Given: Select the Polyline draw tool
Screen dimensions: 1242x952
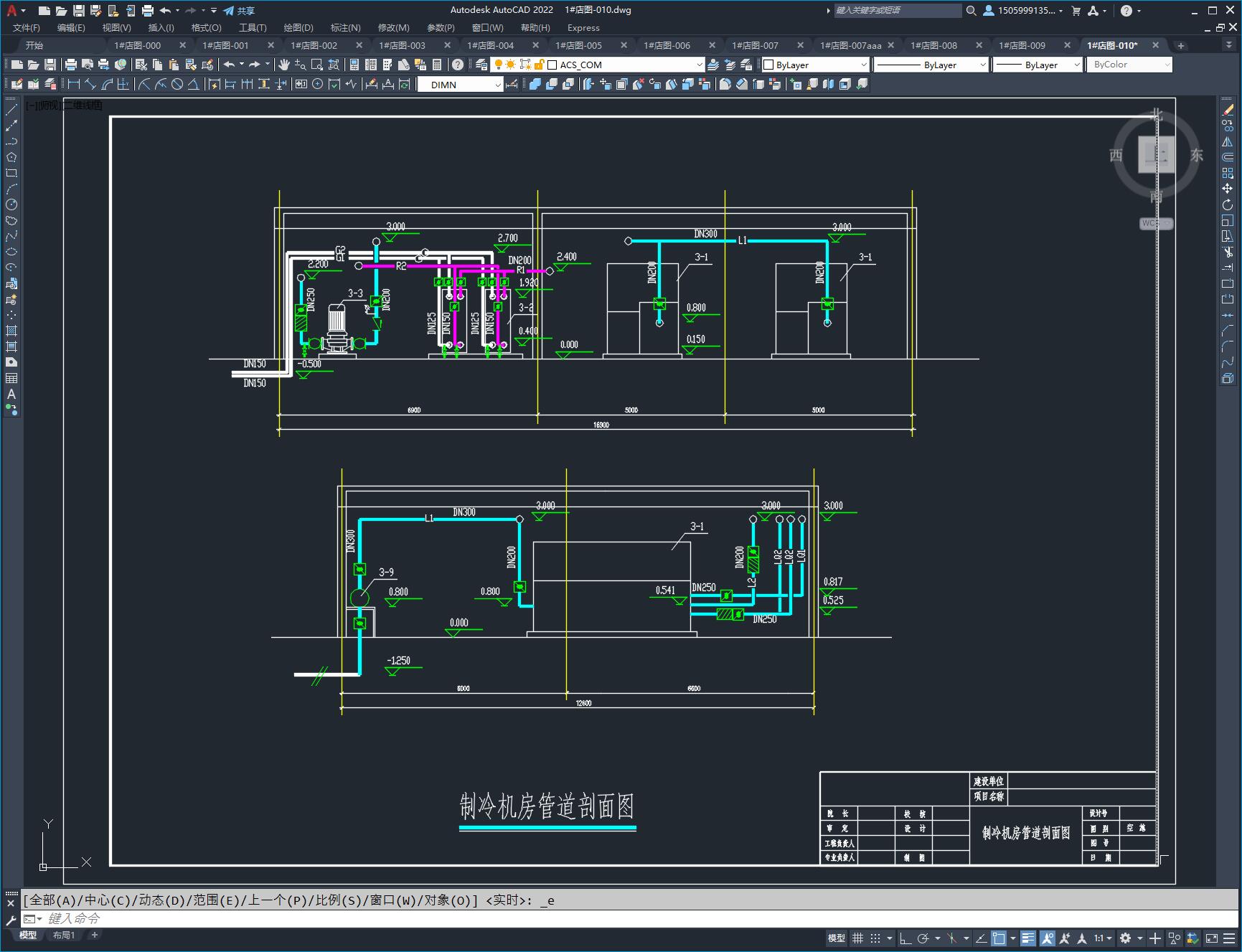Looking at the screenshot, I should pos(11,141).
